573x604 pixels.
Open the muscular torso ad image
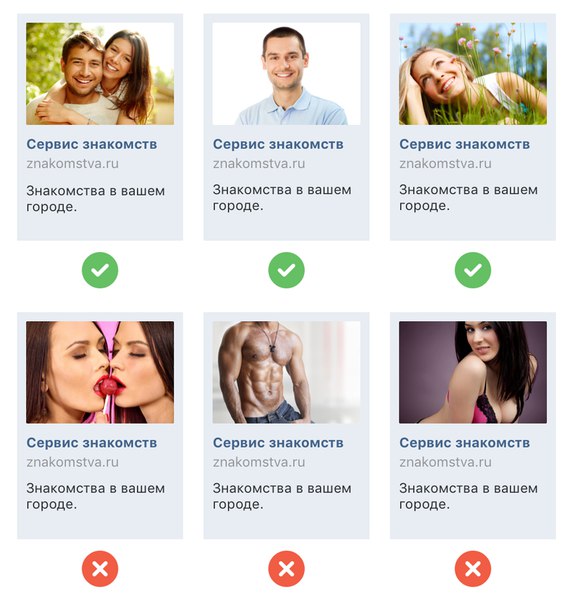[286, 372]
